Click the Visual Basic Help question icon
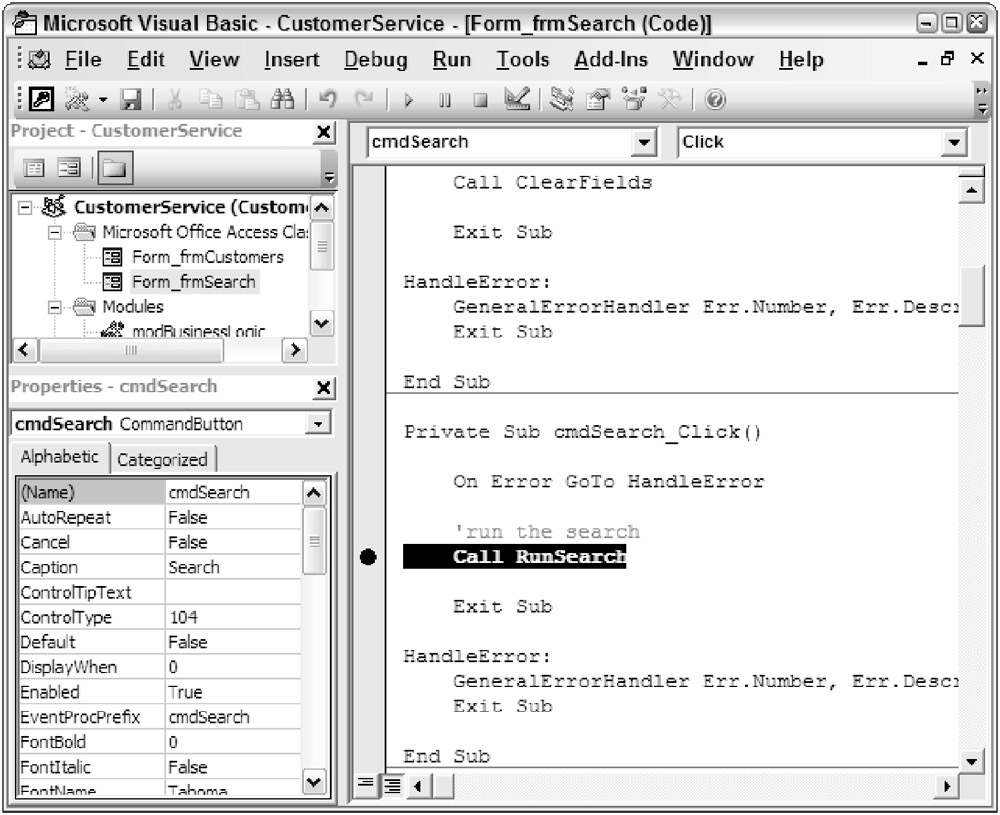 click(x=715, y=100)
